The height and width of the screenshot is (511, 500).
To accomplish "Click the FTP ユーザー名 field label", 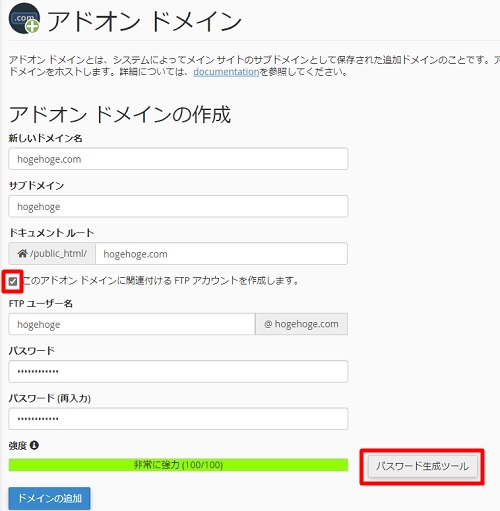I will tap(41, 303).
